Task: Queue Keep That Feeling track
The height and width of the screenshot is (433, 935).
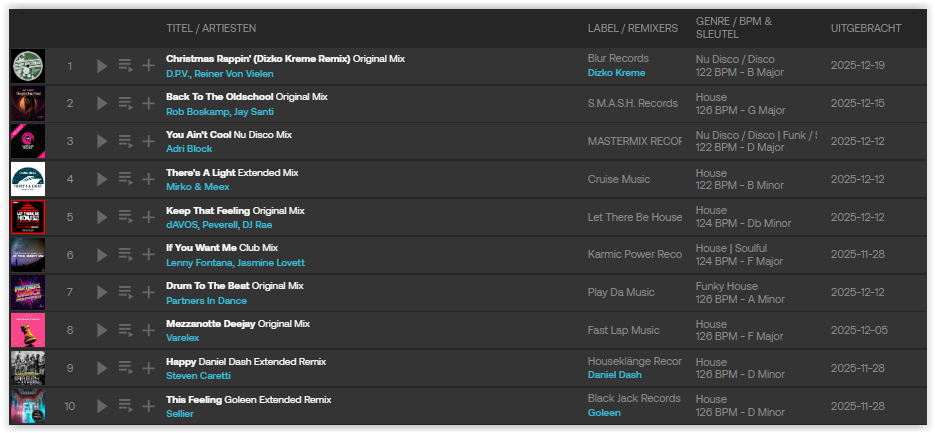Action: pos(125,217)
